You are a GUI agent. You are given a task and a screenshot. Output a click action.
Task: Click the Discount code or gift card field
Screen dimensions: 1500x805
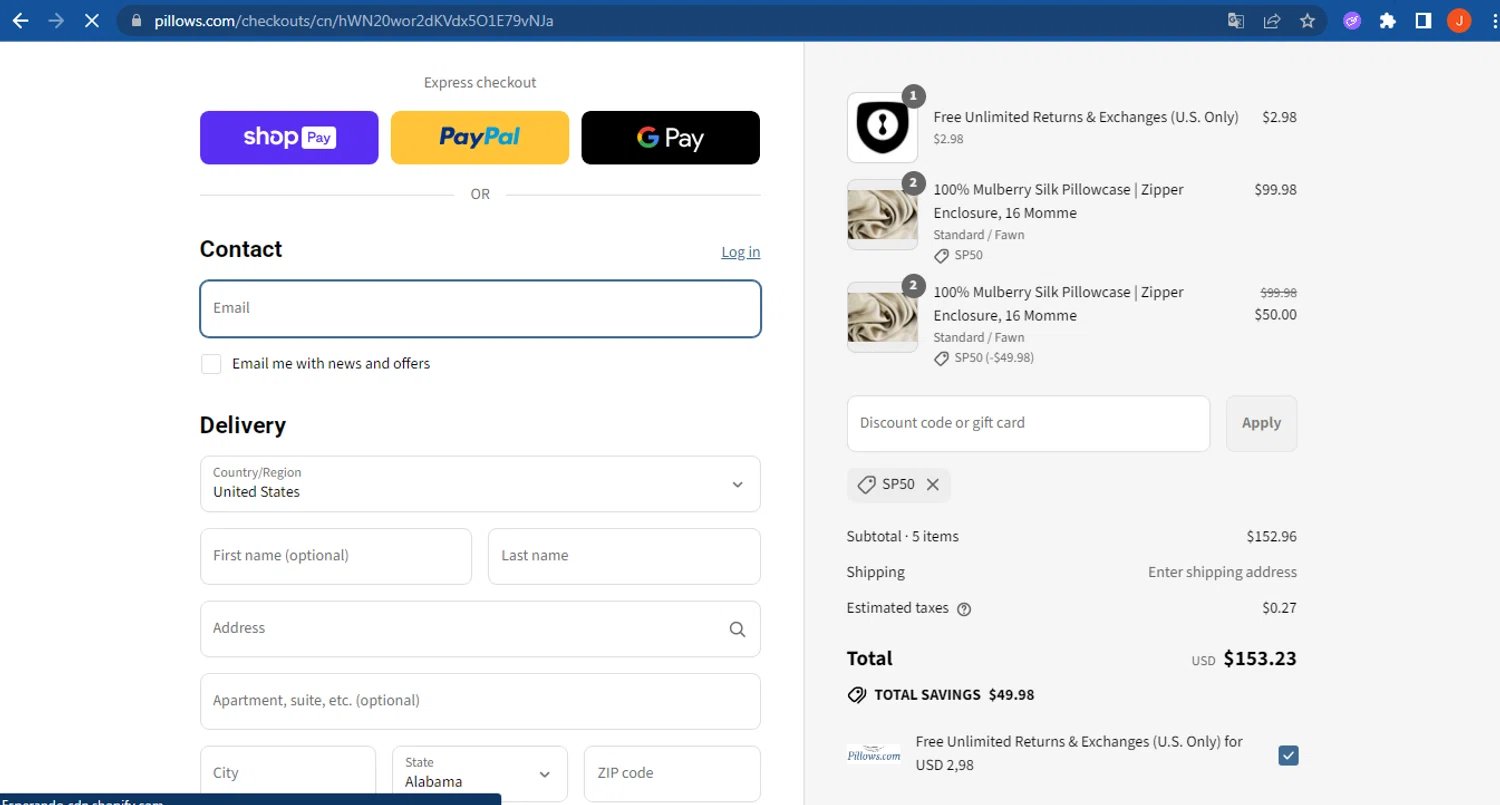coord(1028,423)
